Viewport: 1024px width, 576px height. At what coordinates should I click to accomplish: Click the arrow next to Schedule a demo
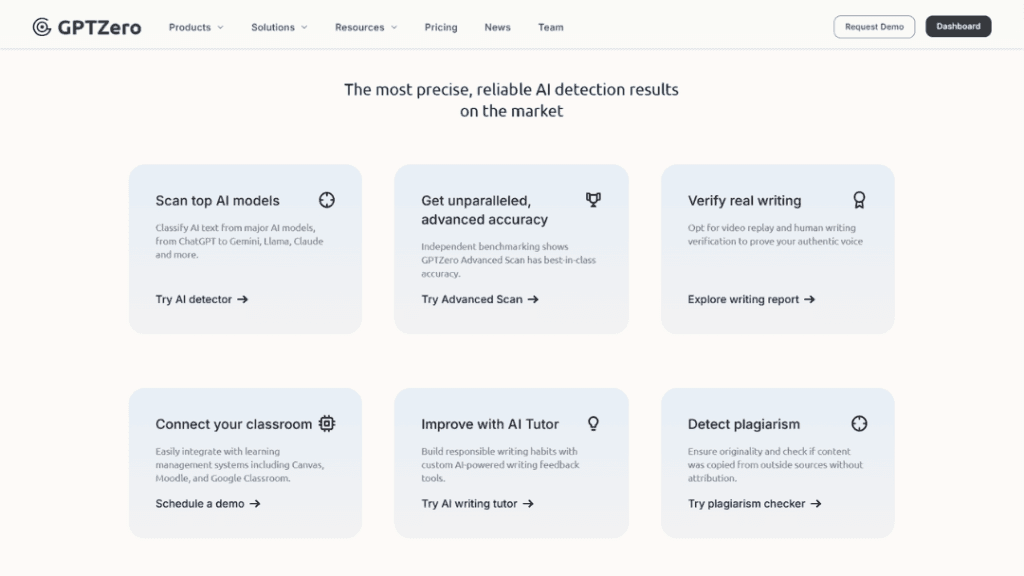[x=255, y=504]
